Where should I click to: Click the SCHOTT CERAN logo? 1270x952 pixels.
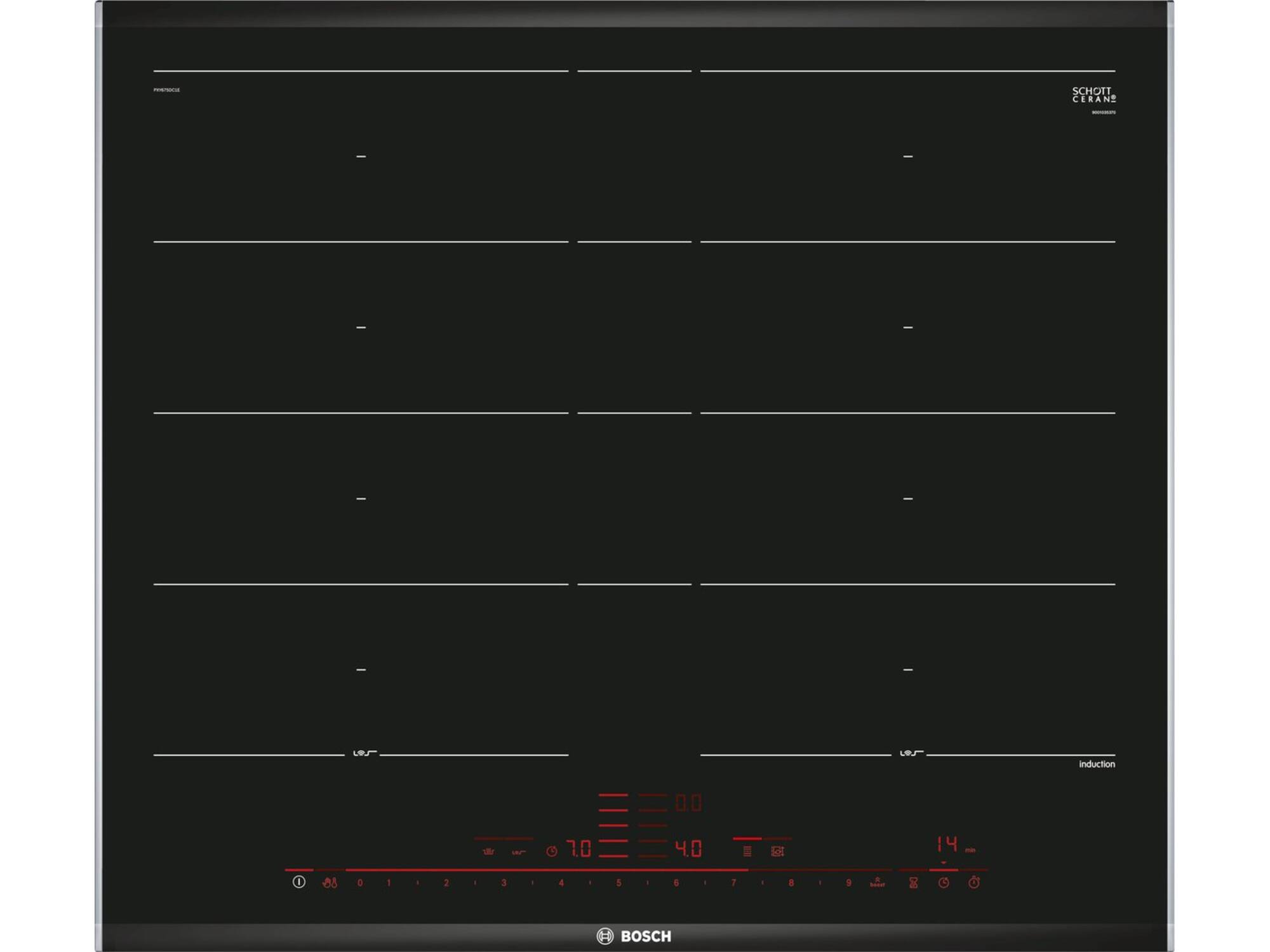pos(1094,95)
